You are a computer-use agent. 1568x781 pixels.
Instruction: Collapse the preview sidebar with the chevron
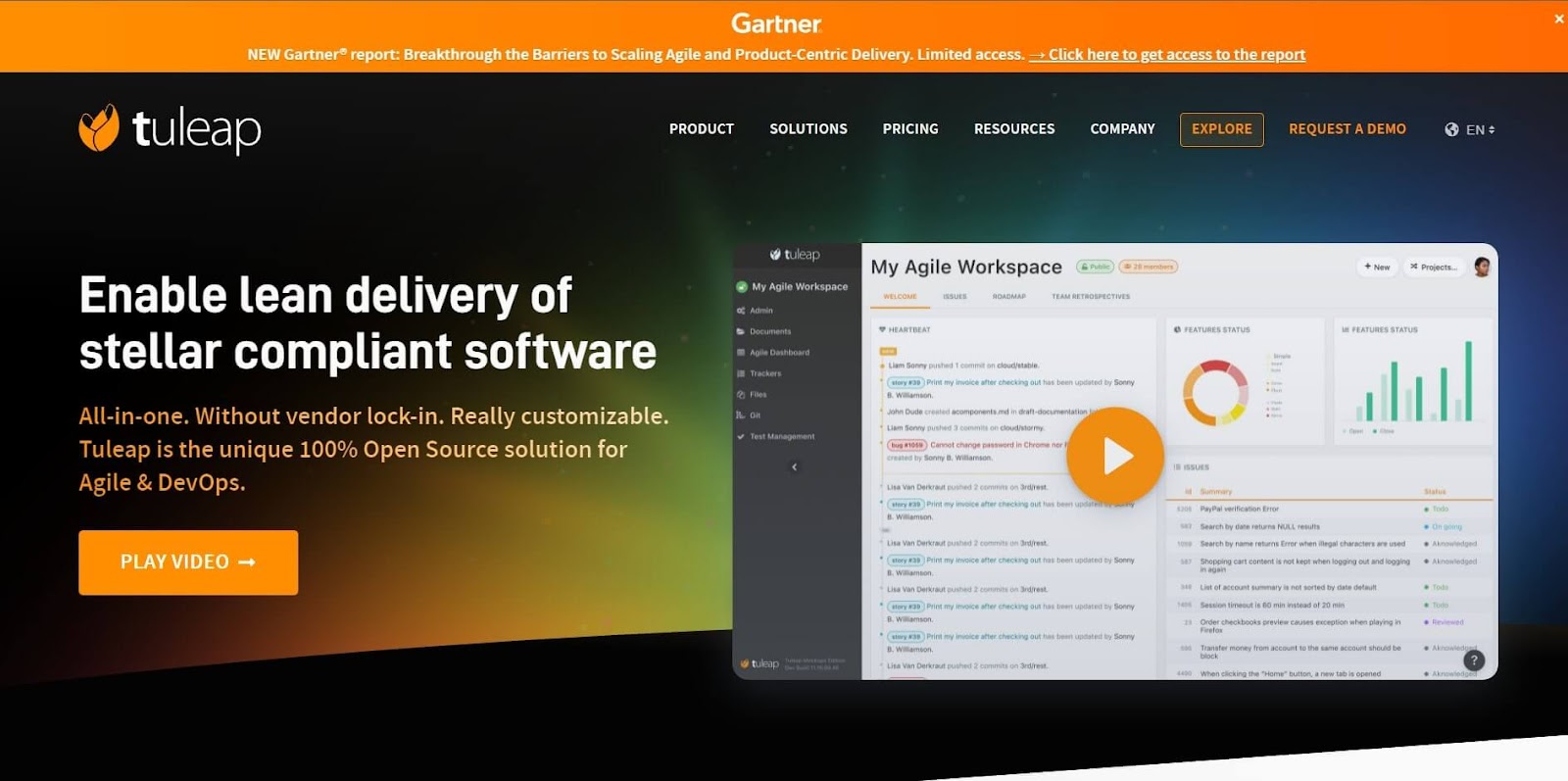tap(795, 467)
